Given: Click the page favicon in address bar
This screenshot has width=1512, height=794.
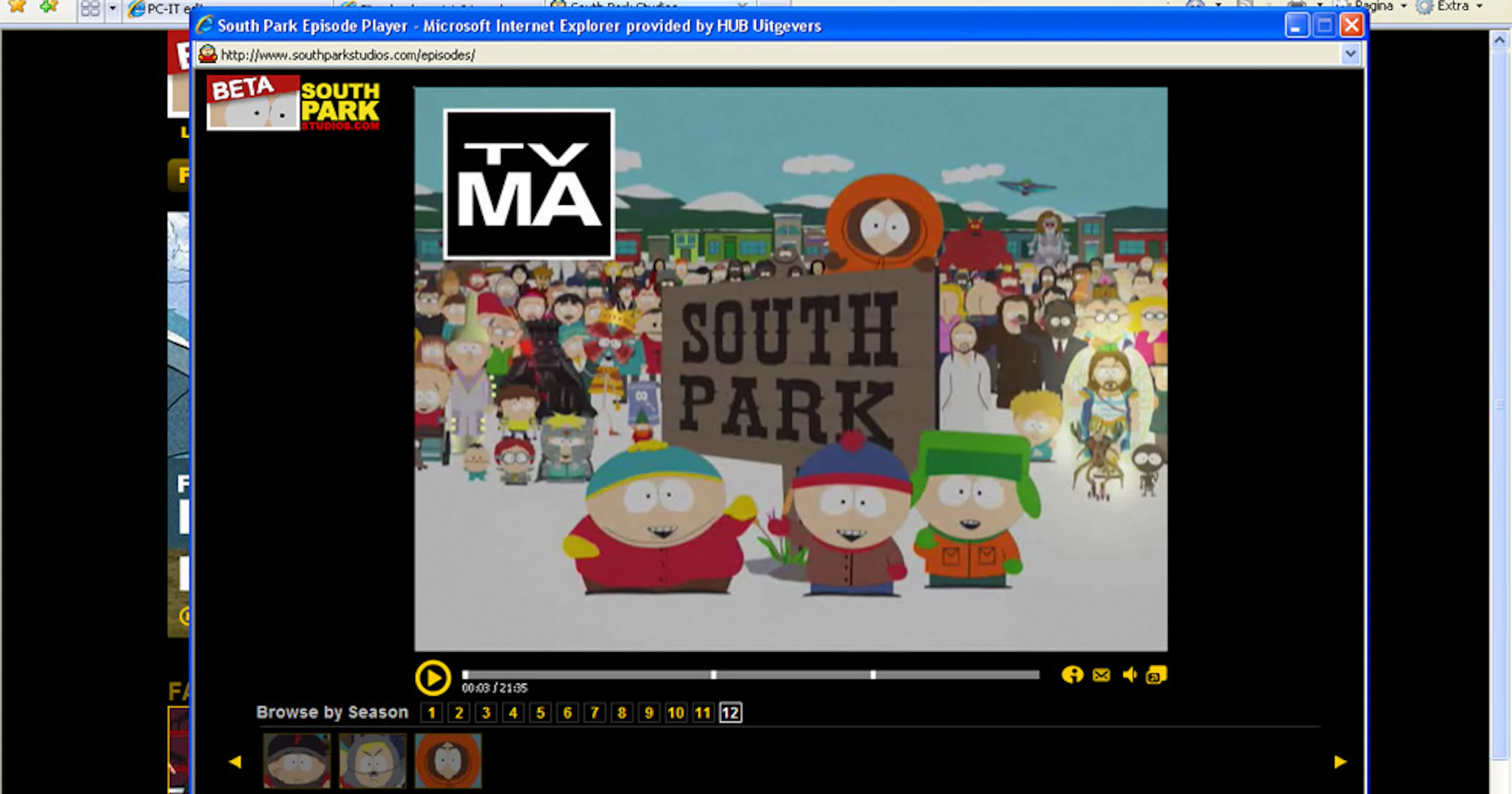Looking at the screenshot, I should click(207, 55).
